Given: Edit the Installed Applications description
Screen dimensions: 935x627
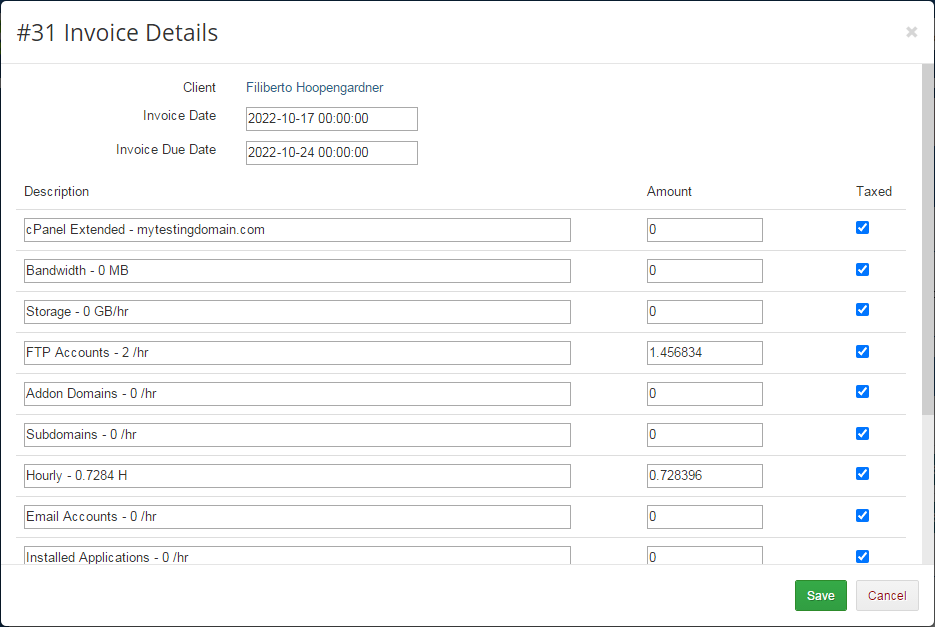Looking at the screenshot, I should pyautogui.click(x=297, y=556).
